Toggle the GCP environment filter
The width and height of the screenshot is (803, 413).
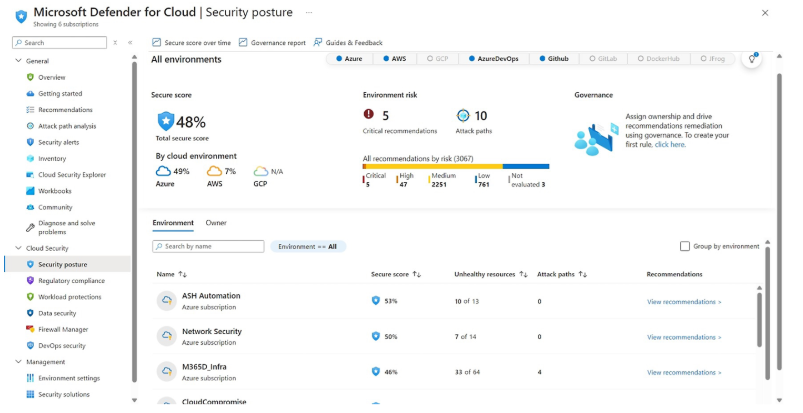437,59
